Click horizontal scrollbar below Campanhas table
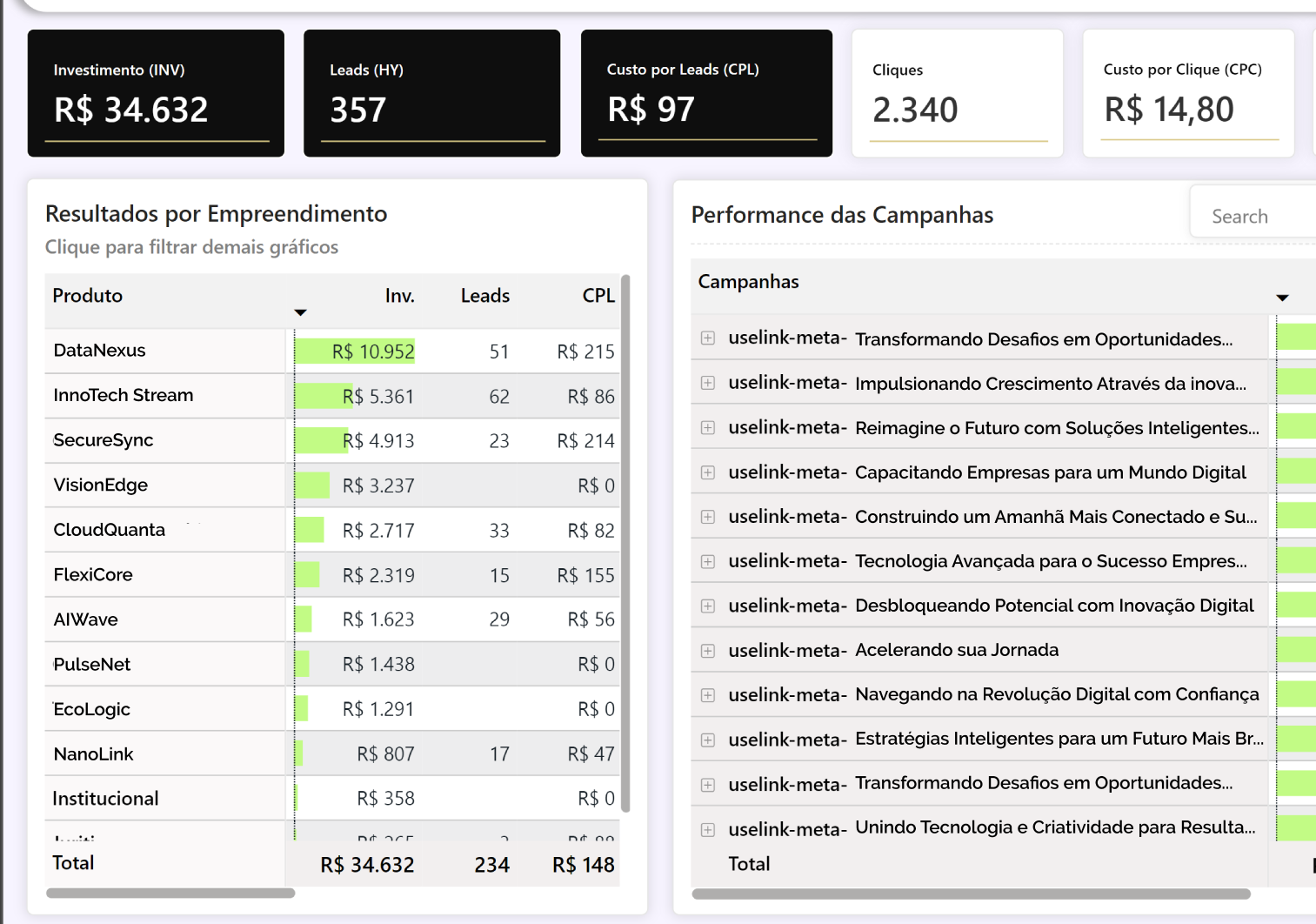This screenshot has width=1316, height=924. point(971,894)
